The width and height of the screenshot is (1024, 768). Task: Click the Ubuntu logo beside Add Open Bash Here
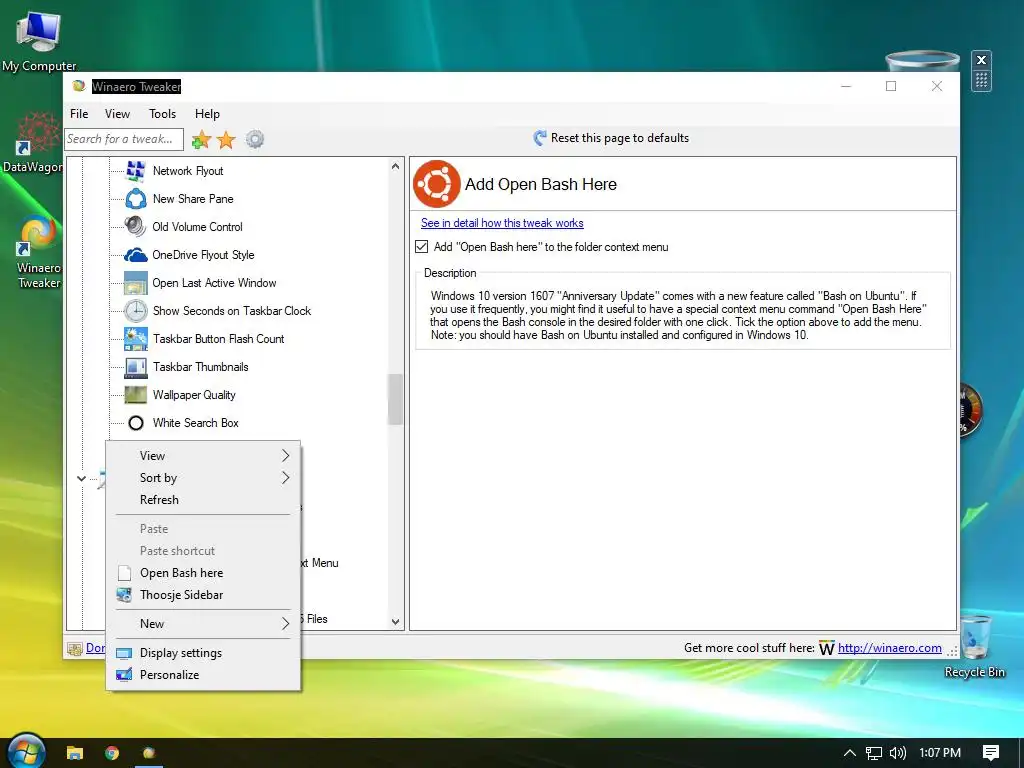(437, 184)
